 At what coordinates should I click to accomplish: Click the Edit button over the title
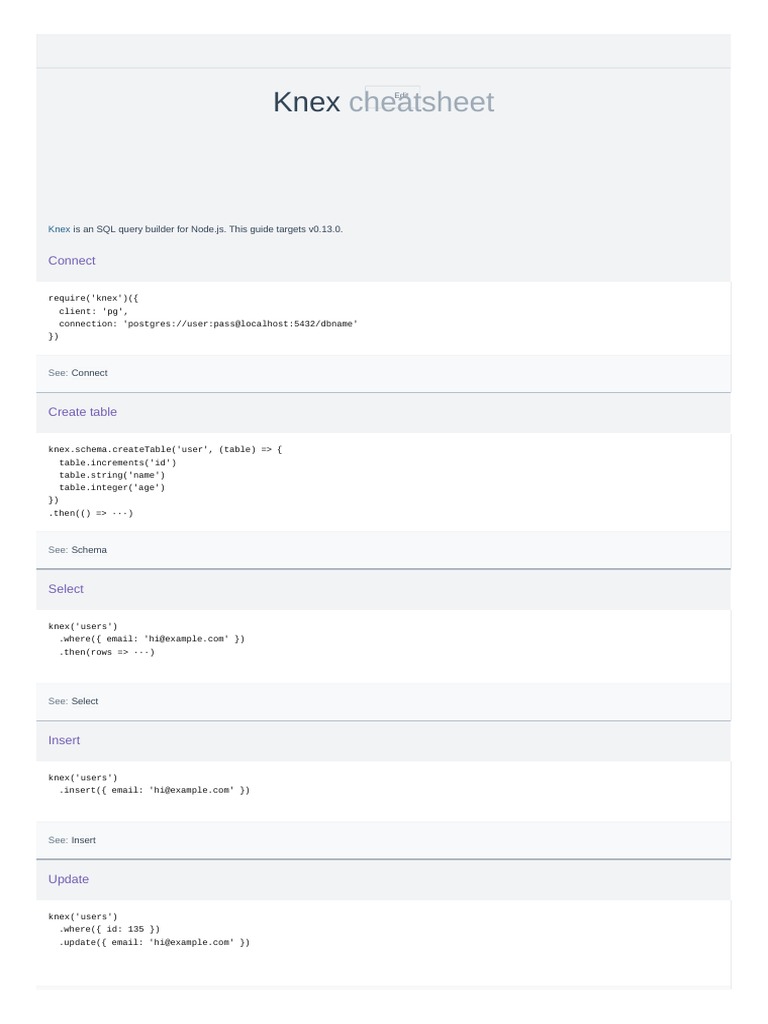[400, 95]
